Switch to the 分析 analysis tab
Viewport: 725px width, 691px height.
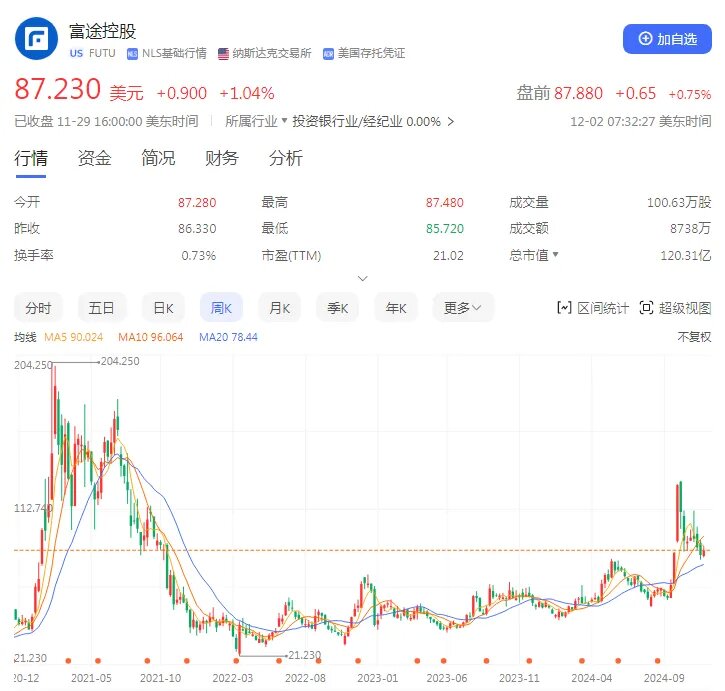click(x=286, y=159)
